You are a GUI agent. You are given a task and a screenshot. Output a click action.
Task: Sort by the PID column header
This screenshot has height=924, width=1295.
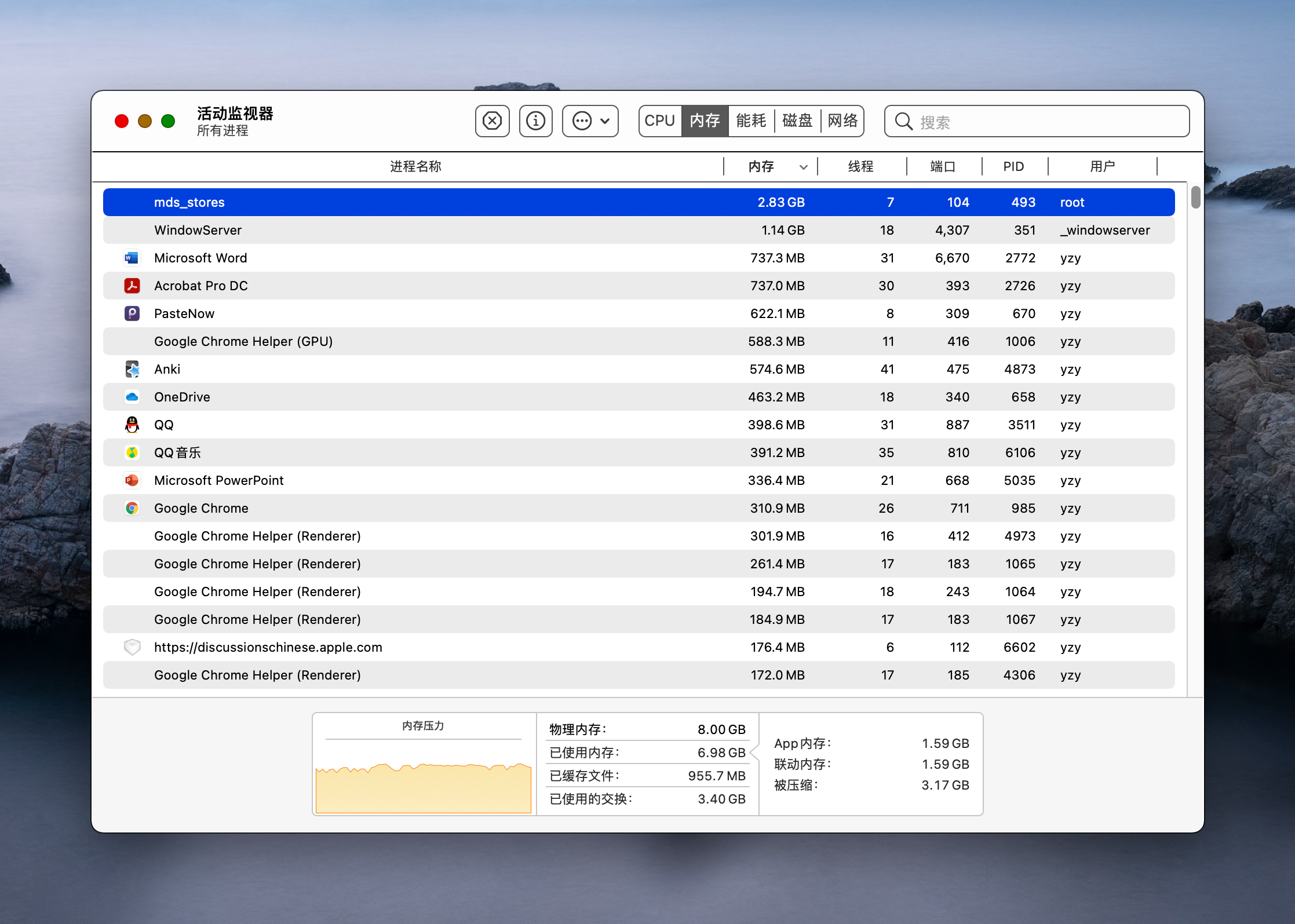1013,167
